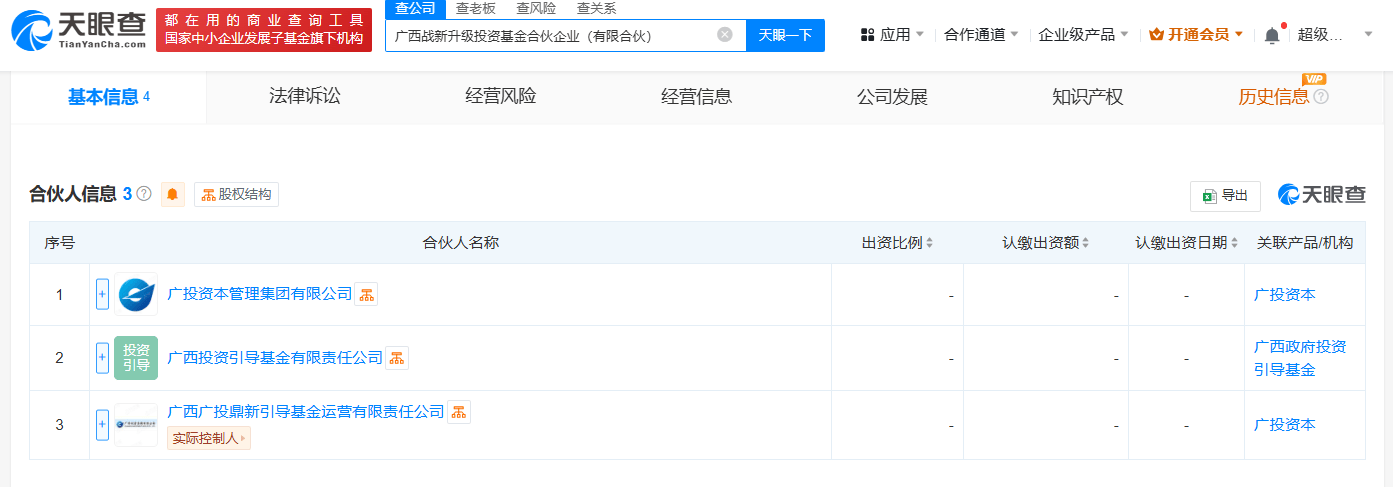Click the 导出 export button
The image size is (1393, 487).
tap(1225, 196)
